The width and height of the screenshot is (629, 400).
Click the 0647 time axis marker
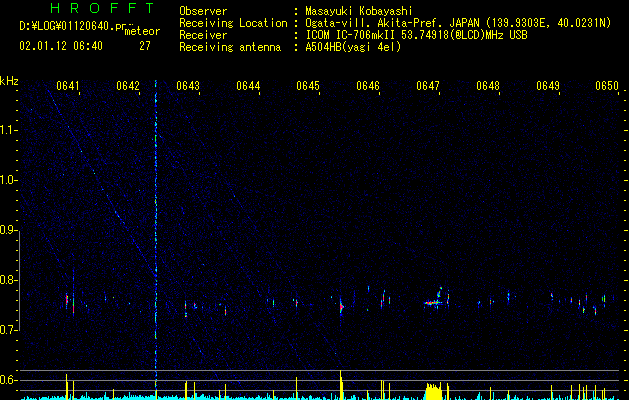click(428, 86)
